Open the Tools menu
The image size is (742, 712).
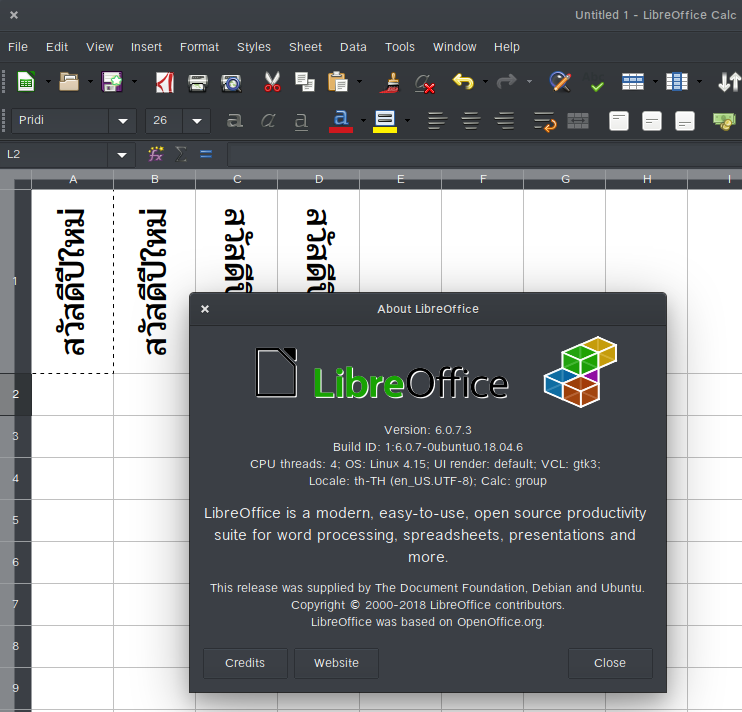(x=399, y=47)
